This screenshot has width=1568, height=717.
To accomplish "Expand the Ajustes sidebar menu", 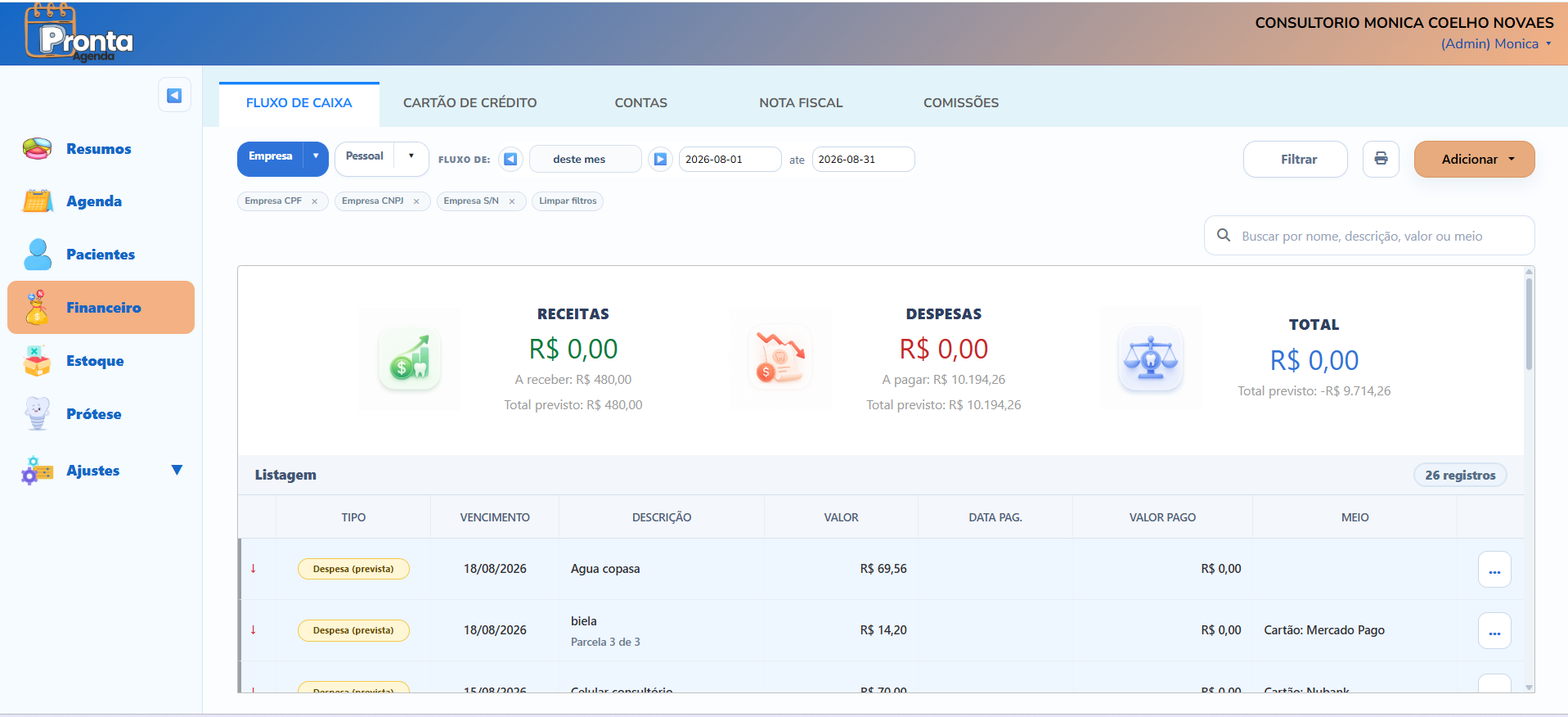I will (x=177, y=471).
